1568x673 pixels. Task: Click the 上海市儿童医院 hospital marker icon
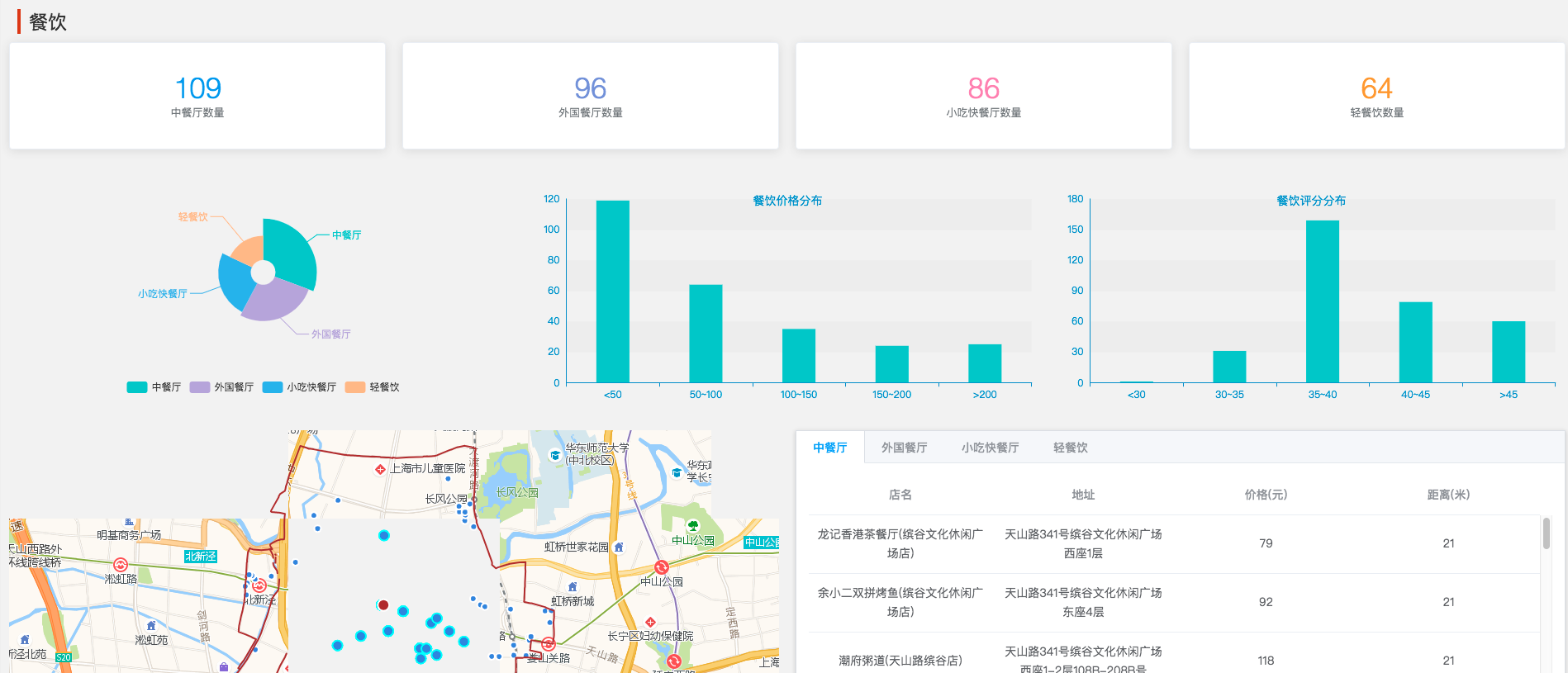coord(380,469)
